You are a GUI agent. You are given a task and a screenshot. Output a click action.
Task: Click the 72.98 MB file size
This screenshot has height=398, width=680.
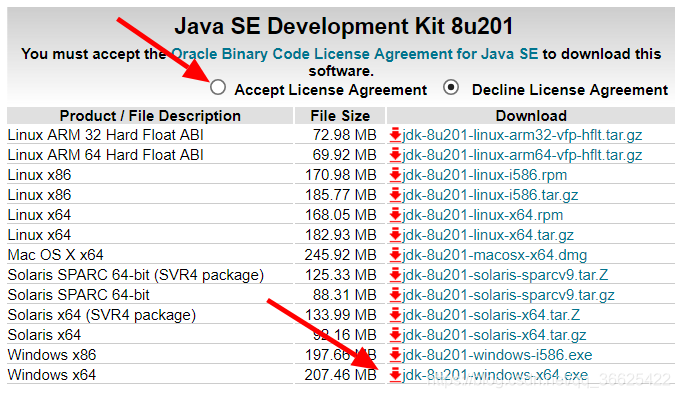coord(344,135)
